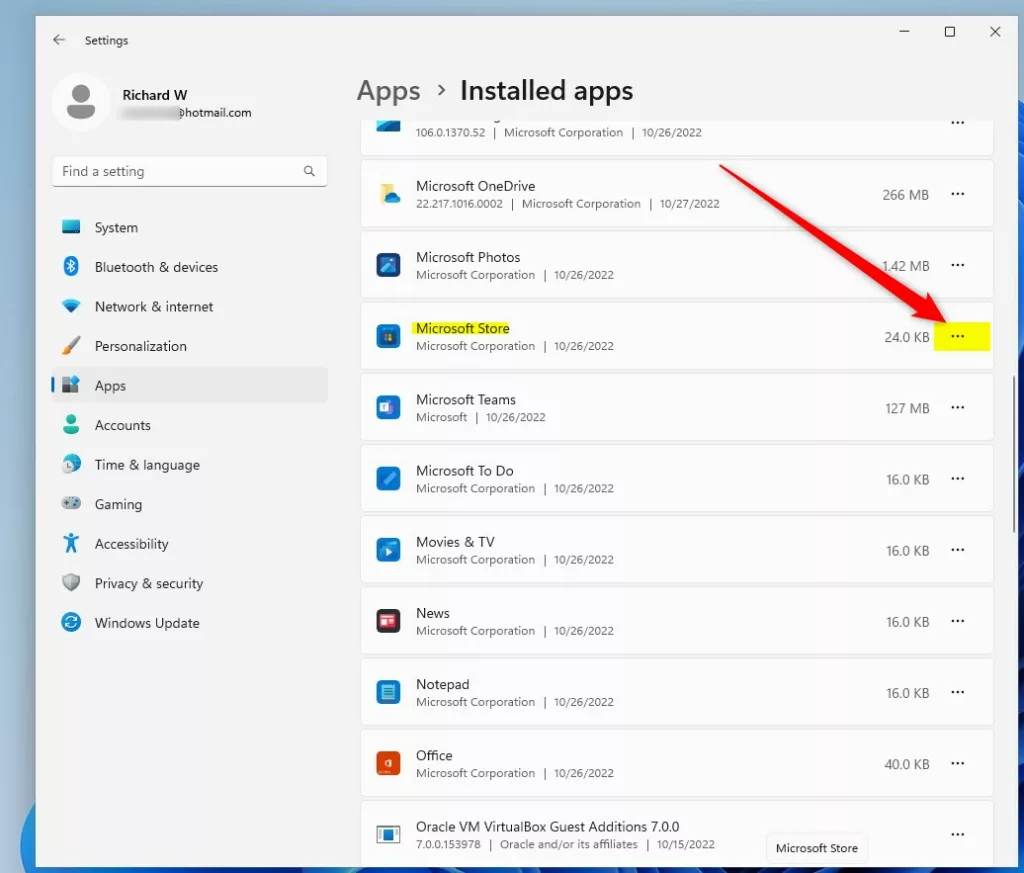
Task: Open Bluetooth & devices settings
Action: 155,267
